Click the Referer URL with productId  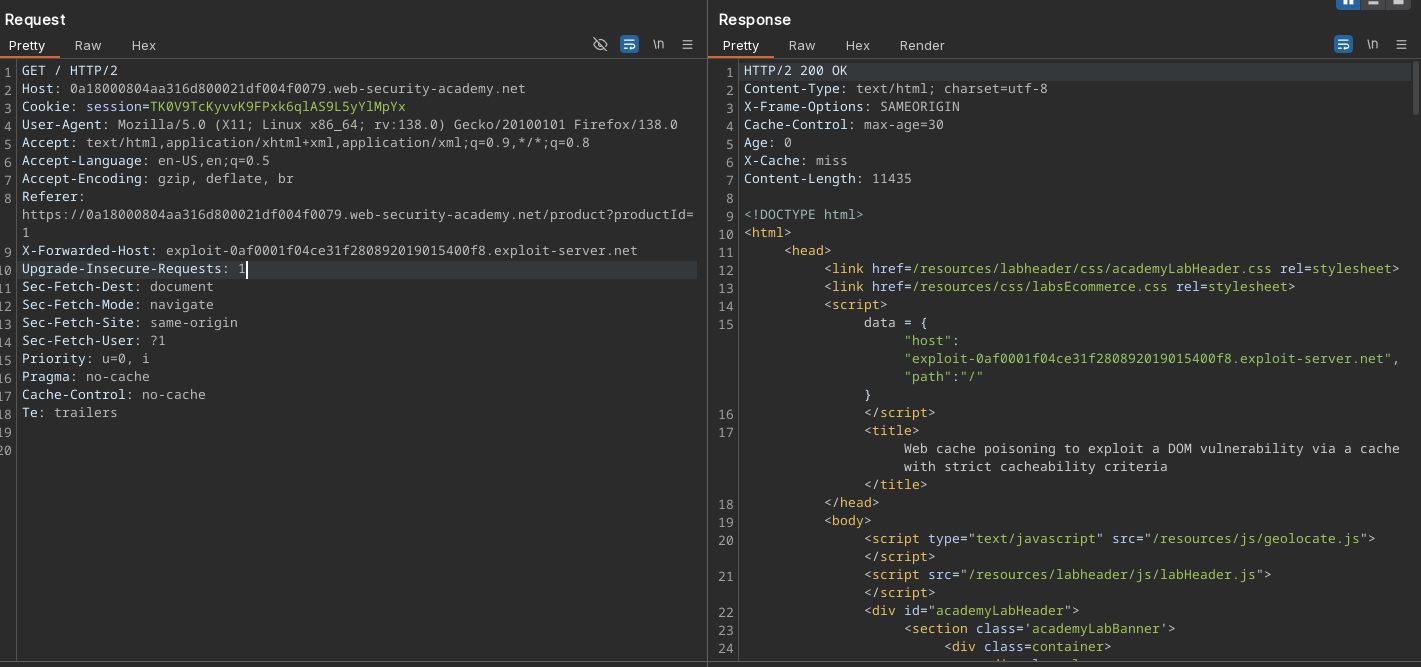[358, 223]
